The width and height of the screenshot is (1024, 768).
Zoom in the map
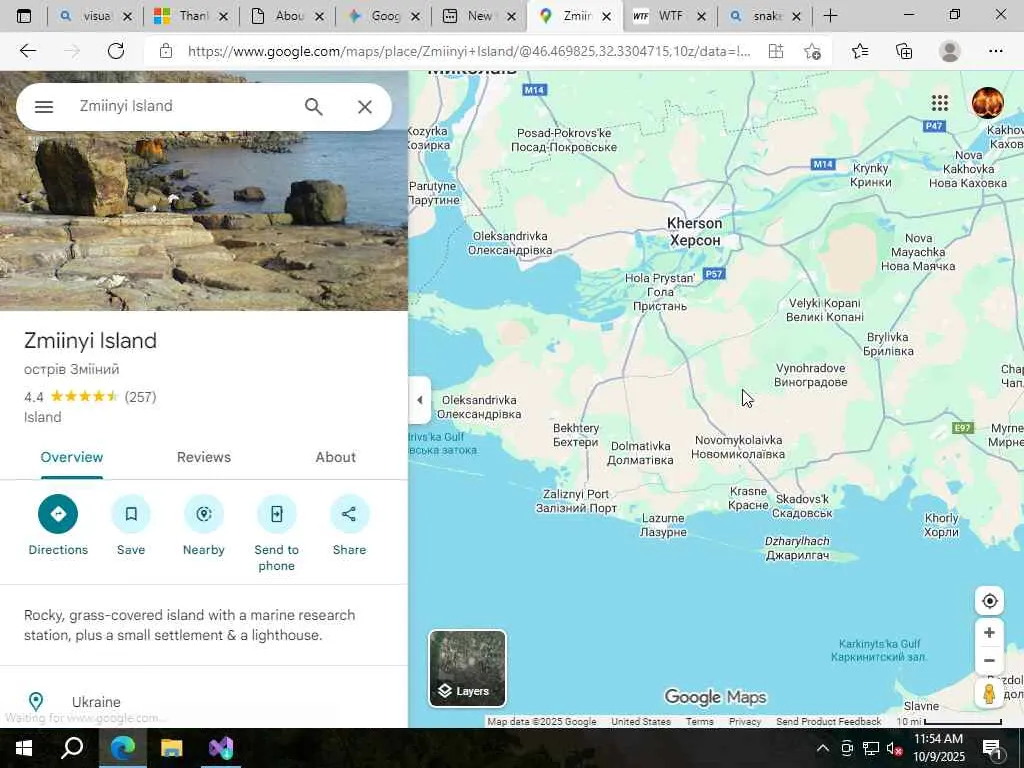pos(989,633)
